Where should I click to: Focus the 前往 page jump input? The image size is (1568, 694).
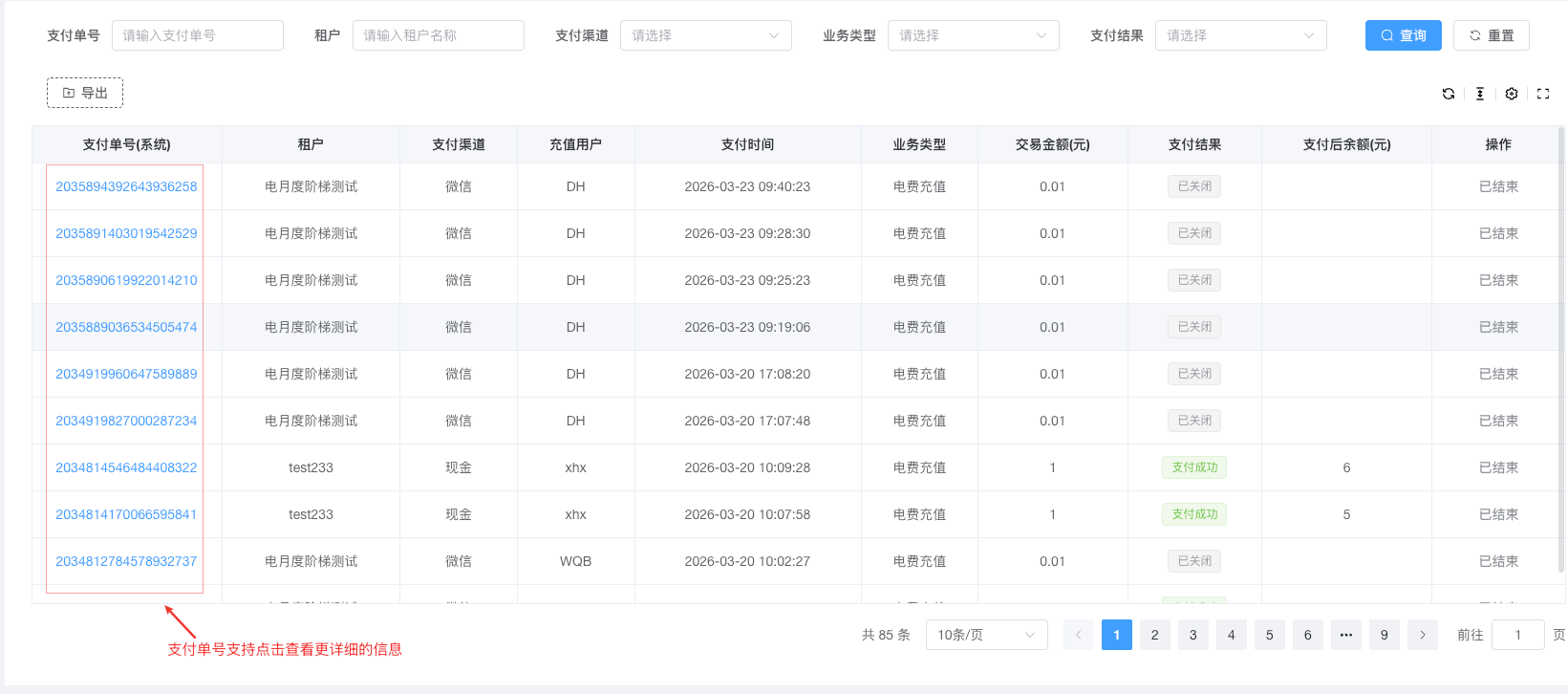coord(1518,635)
